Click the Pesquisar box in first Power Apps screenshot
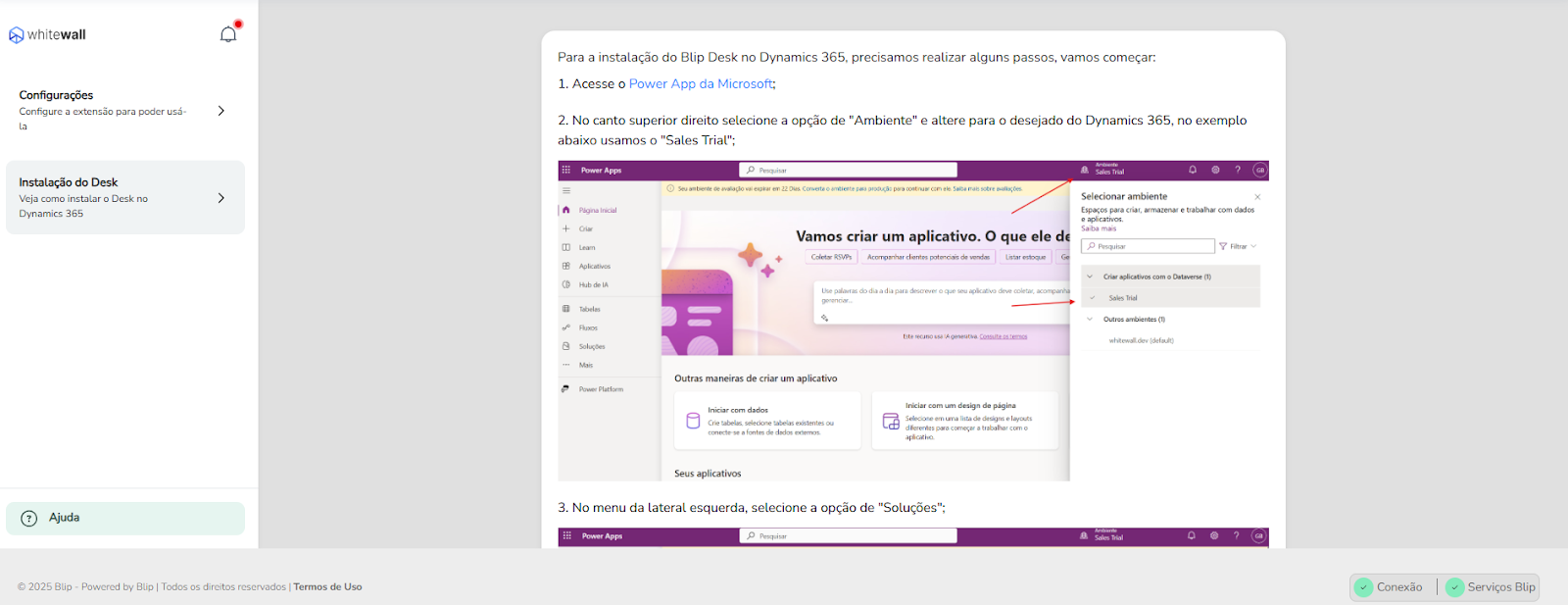 [848, 170]
